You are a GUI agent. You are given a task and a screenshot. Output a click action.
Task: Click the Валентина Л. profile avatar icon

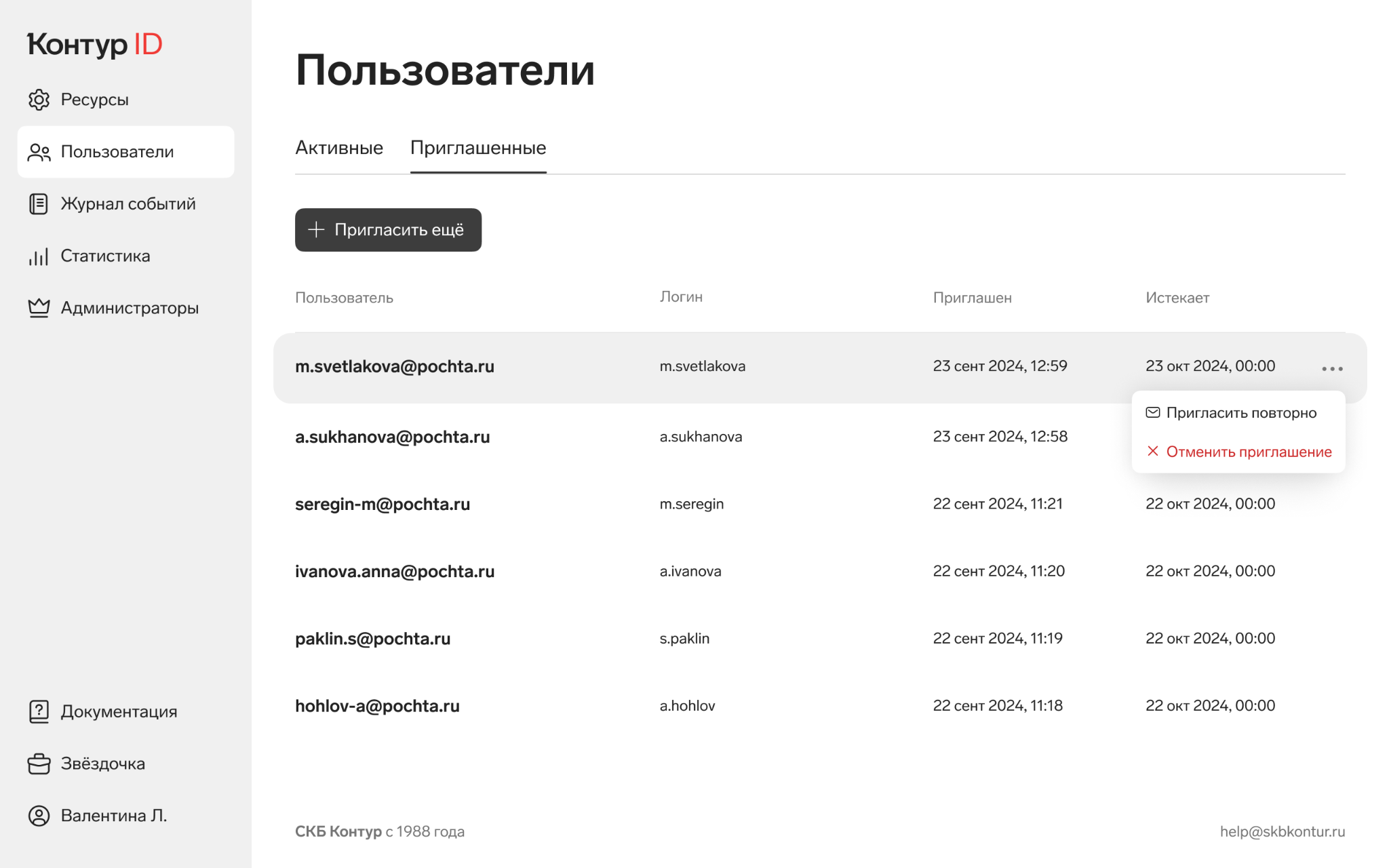tap(39, 816)
